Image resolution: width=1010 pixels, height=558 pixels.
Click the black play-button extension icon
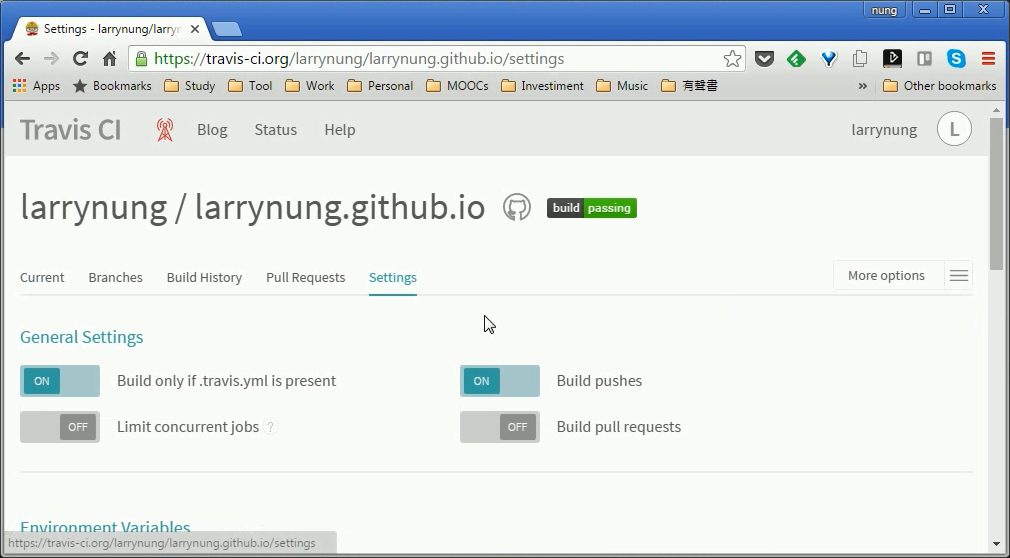892,59
